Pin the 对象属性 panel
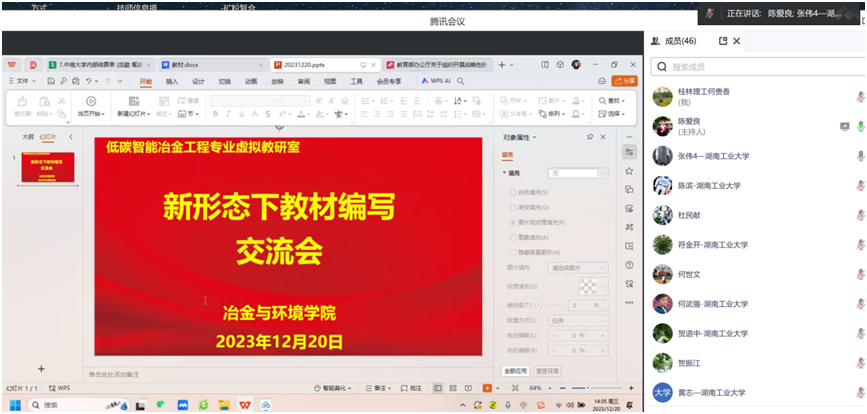The width and height of the screenshot is (867, 414). (x=590, y=137)
